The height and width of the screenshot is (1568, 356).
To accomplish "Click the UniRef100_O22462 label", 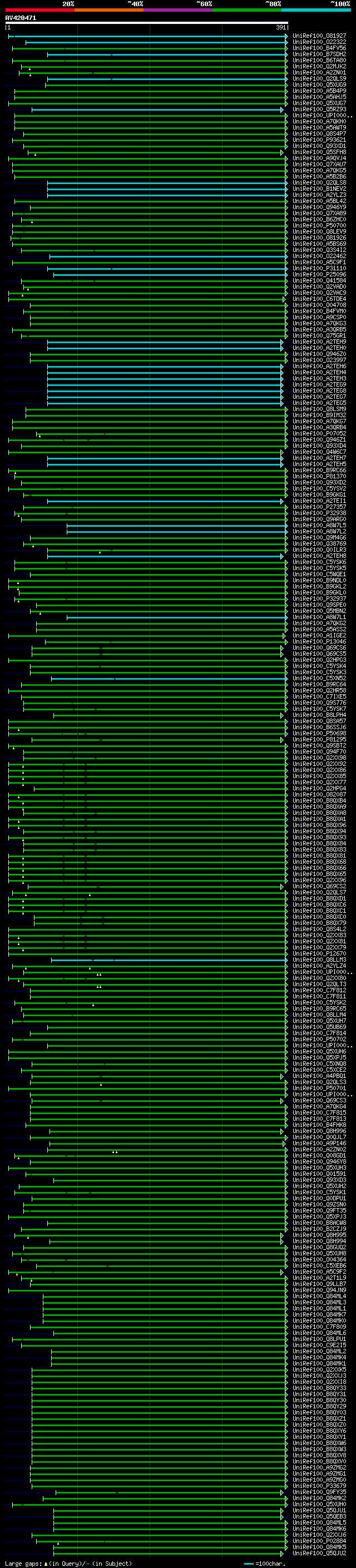I will click(x=319, y=256).
